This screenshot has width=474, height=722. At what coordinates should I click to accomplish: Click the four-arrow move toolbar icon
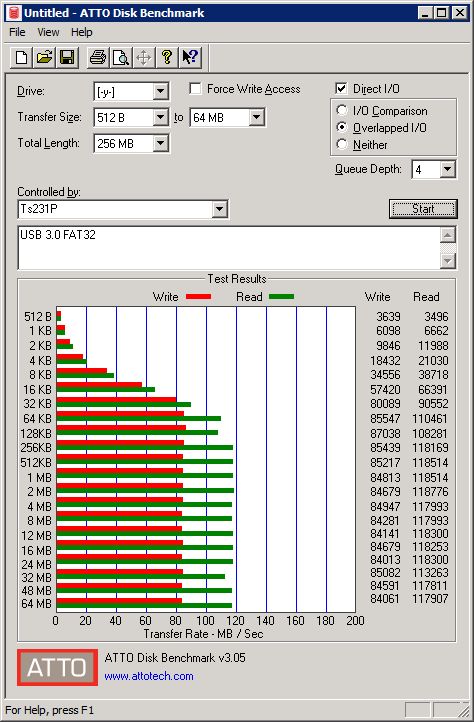click(144, 58)
